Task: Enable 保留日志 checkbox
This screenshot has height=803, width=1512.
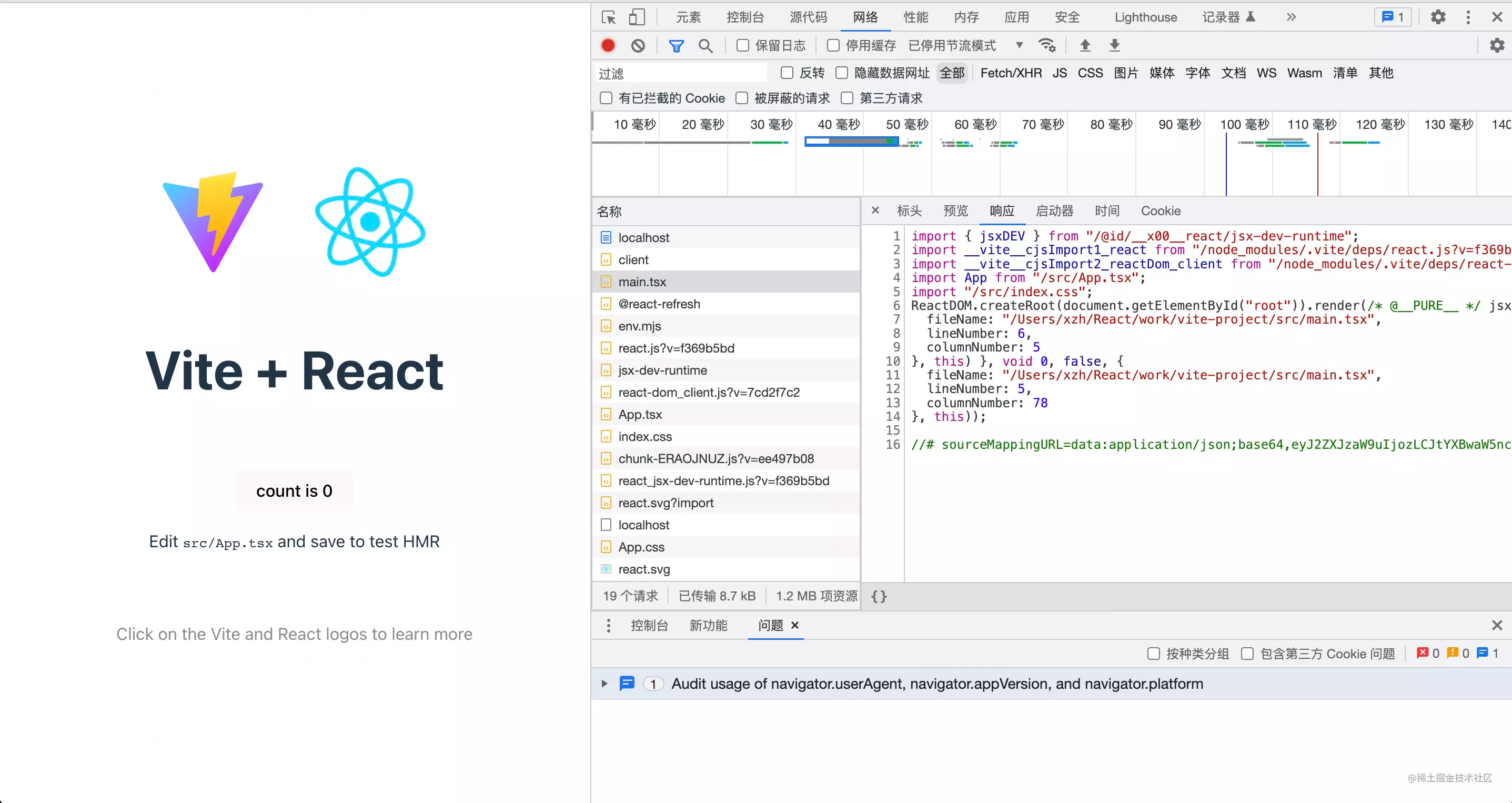Action: 742,45
